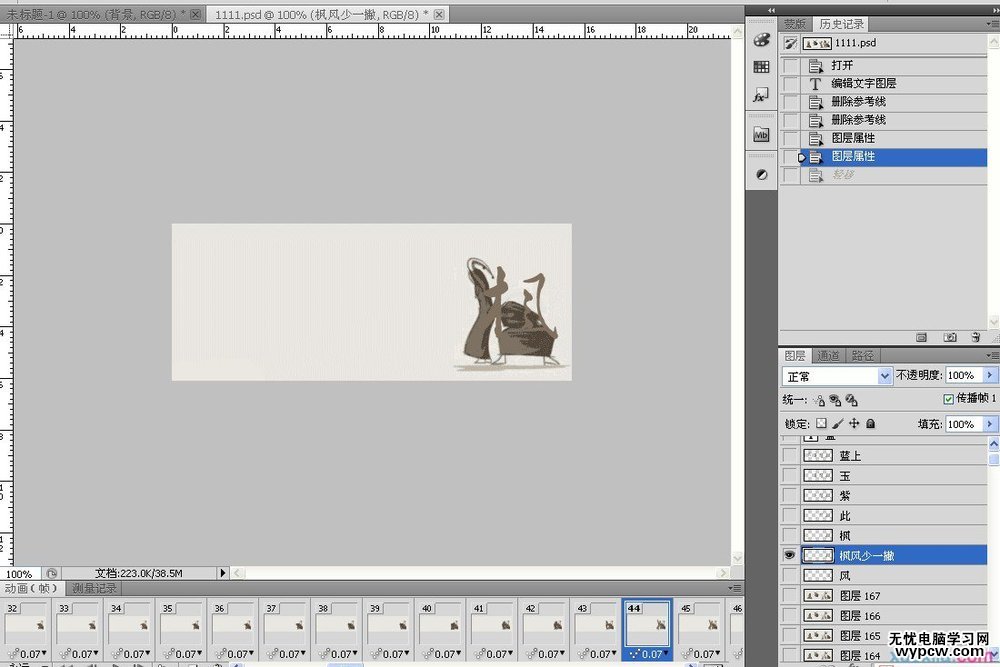
Task: Switch to the 通道 channels tab
Action: [x=828, y=355]
